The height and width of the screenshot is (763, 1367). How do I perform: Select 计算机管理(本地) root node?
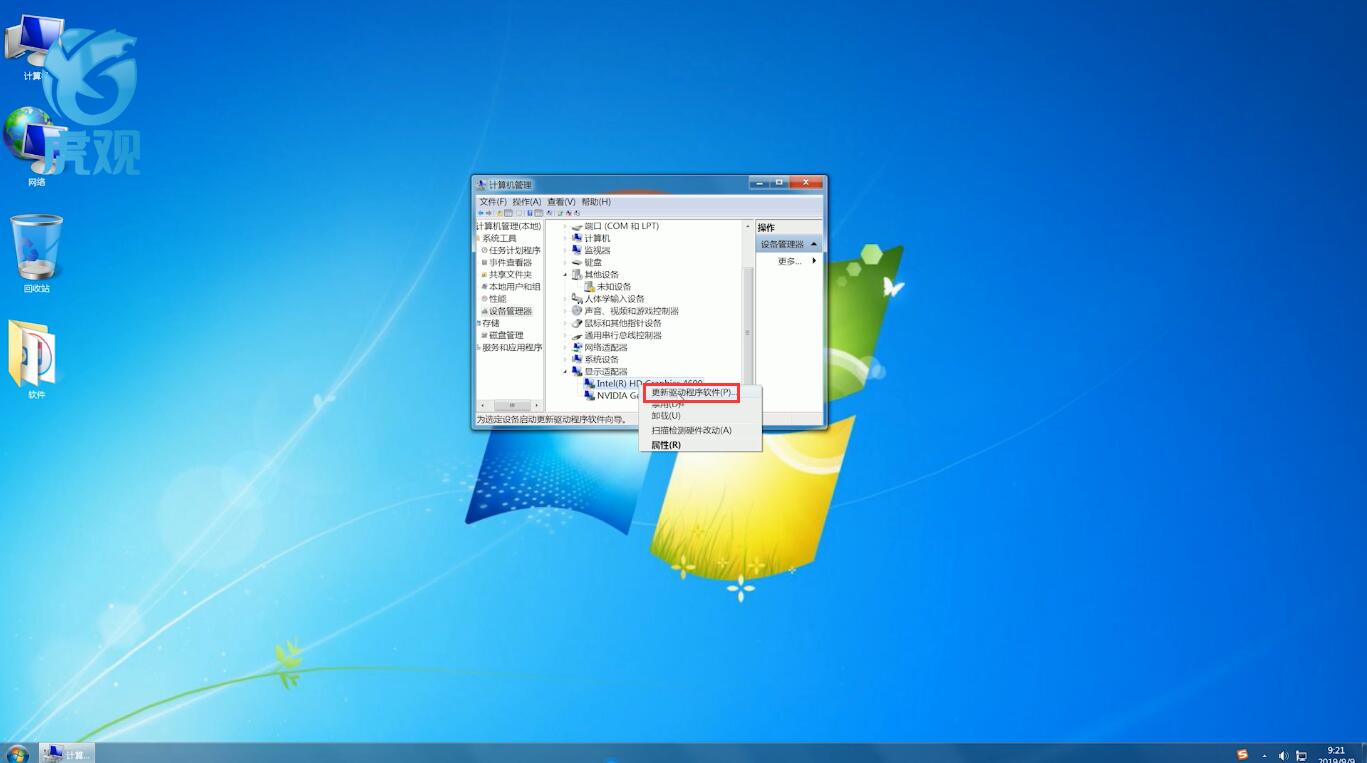coord(508,226)
